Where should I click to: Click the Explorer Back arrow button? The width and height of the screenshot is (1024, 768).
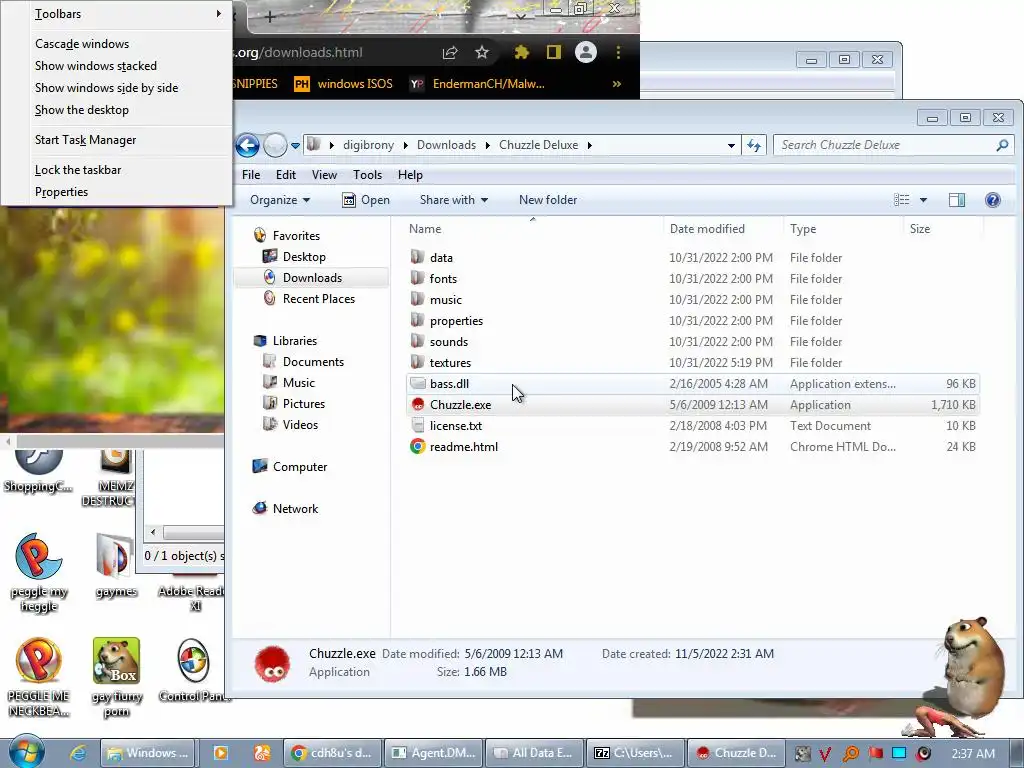coord(248,145)
